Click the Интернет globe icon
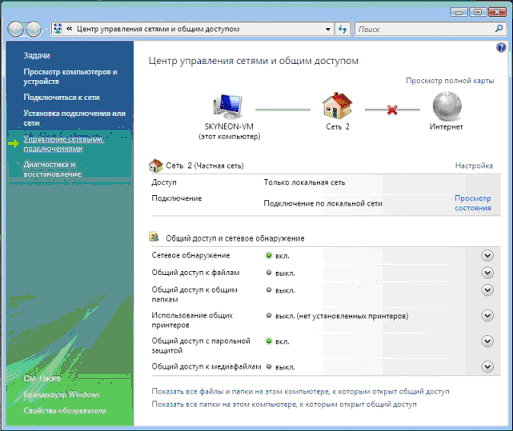Image resolution: width=513 pixels, height=431 pixels. 447,107
